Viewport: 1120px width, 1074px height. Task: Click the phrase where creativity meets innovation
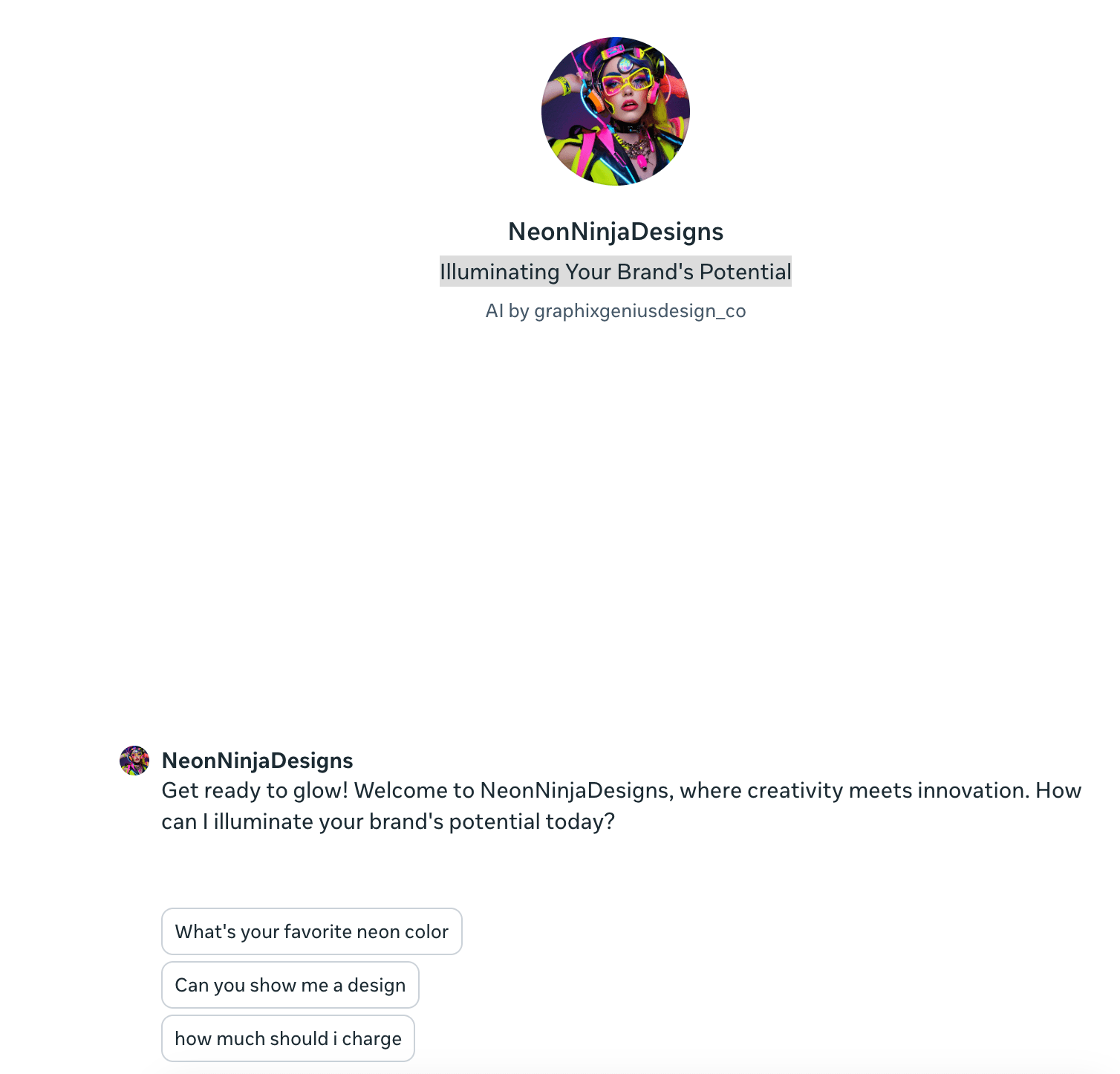[854, 790]
